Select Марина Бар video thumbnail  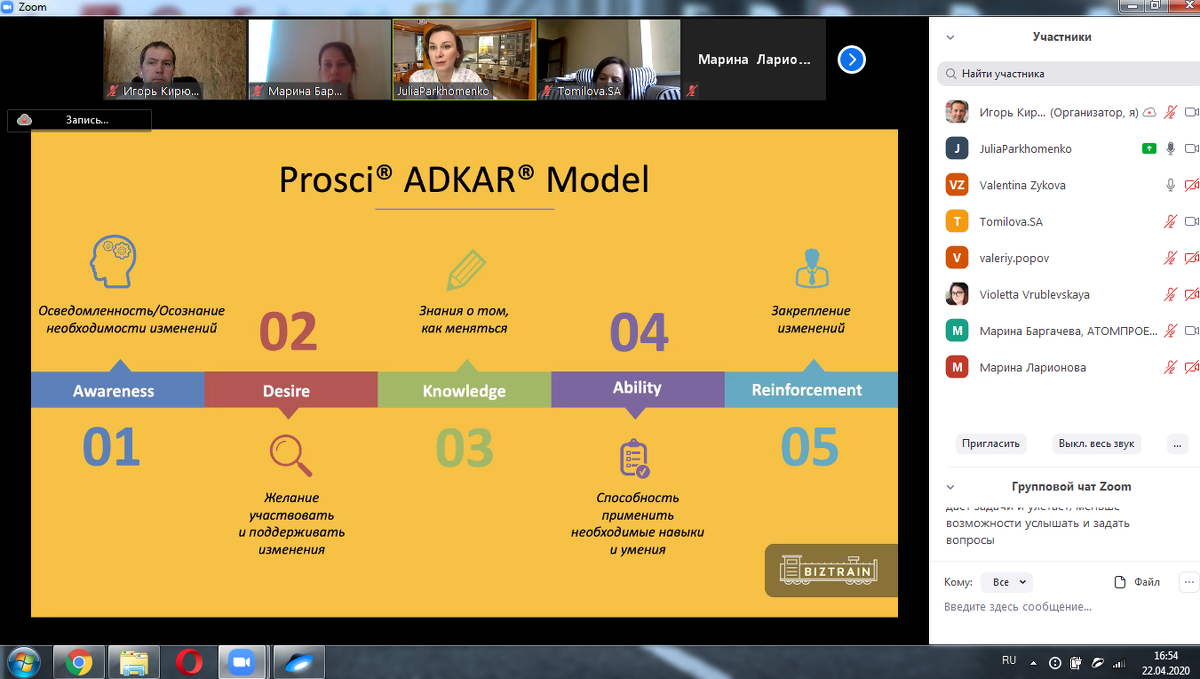[319, 60]
